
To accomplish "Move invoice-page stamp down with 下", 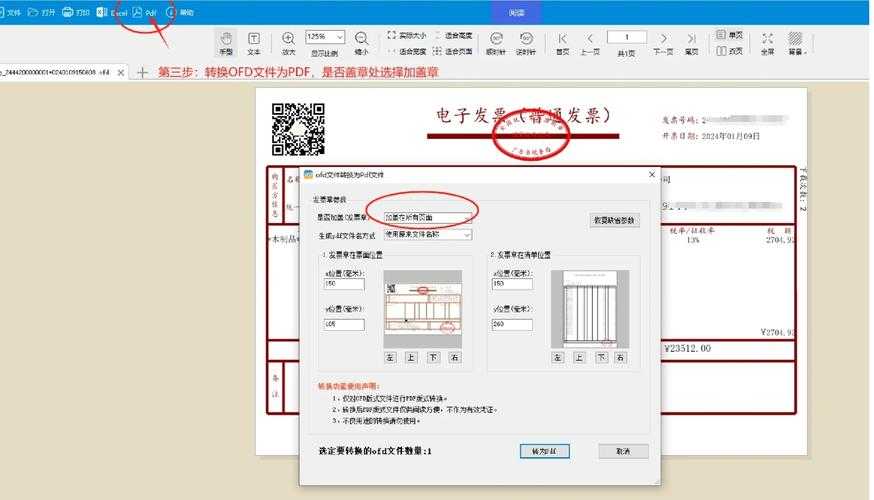I will pos(434,358).
